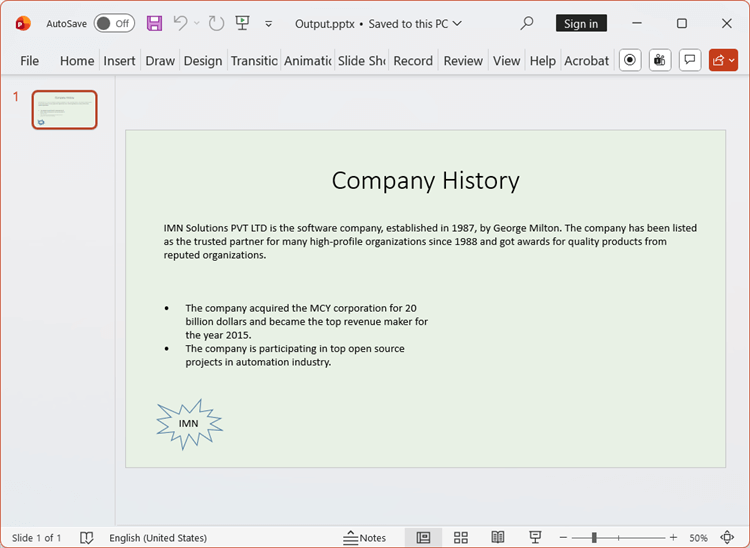Open the Comments pane icon
Image resolution: width=750 pixels, height=548 pixels.
[690, 60]
